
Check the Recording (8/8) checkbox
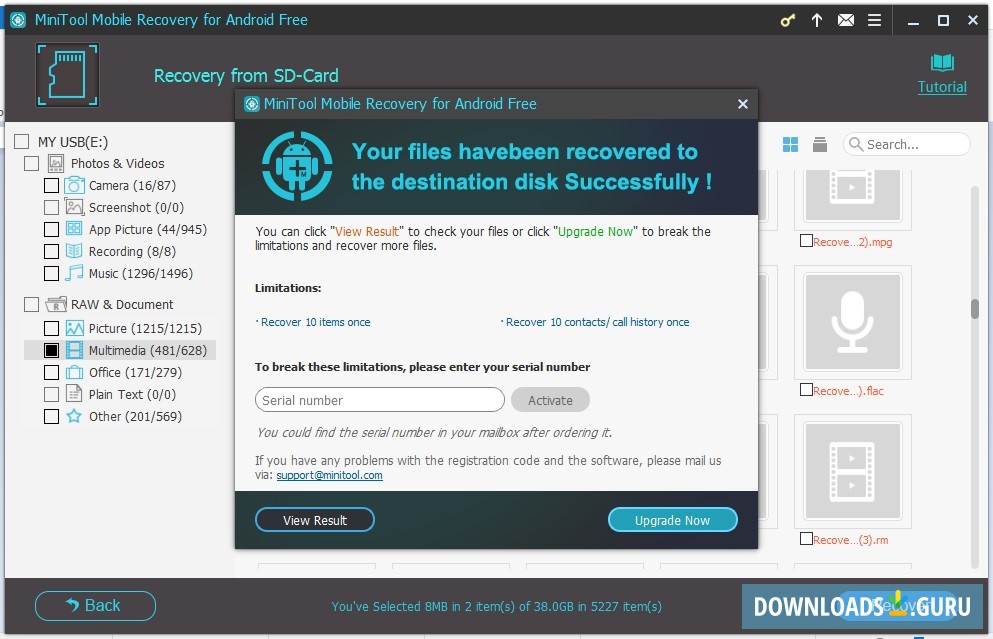[x=51, y=251]
